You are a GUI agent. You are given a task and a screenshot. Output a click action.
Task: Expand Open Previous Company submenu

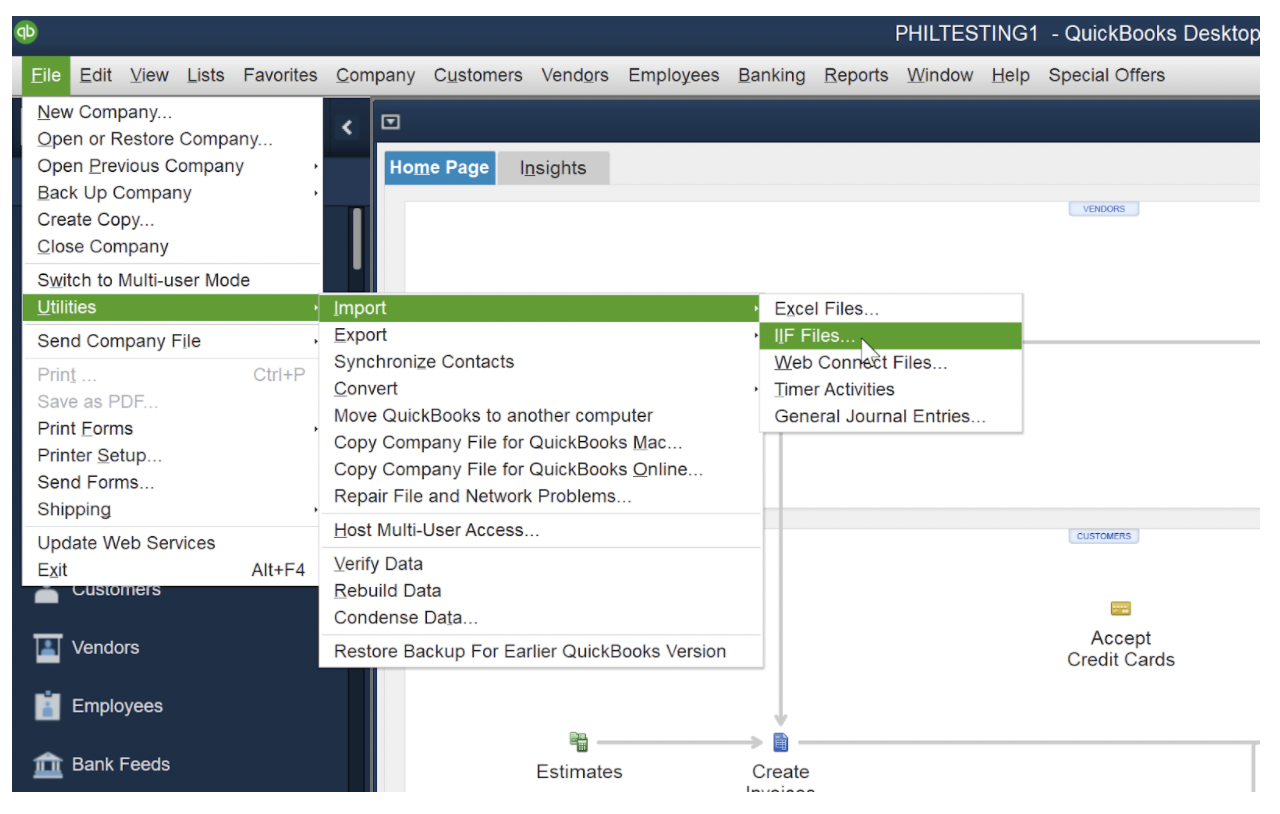click(172, 166)
